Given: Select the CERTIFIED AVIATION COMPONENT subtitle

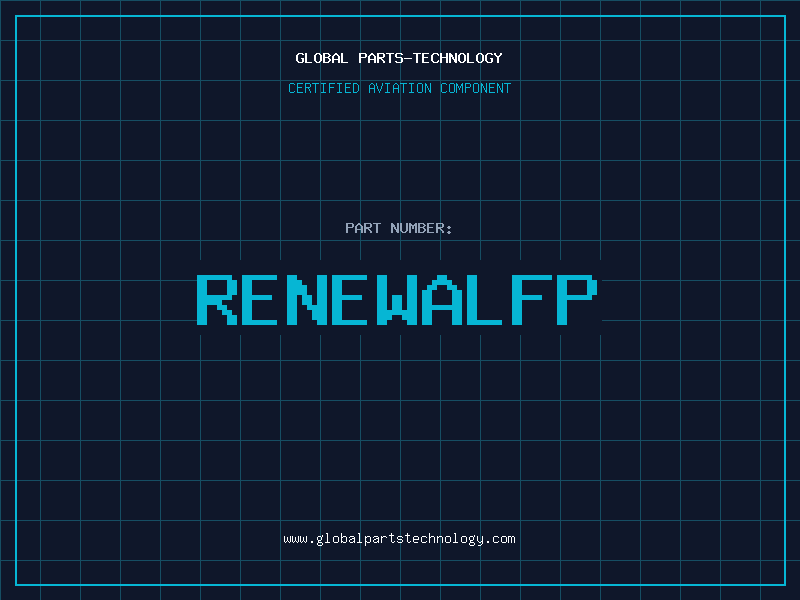Looking at the screenshot, I should [x=399, y=88].
